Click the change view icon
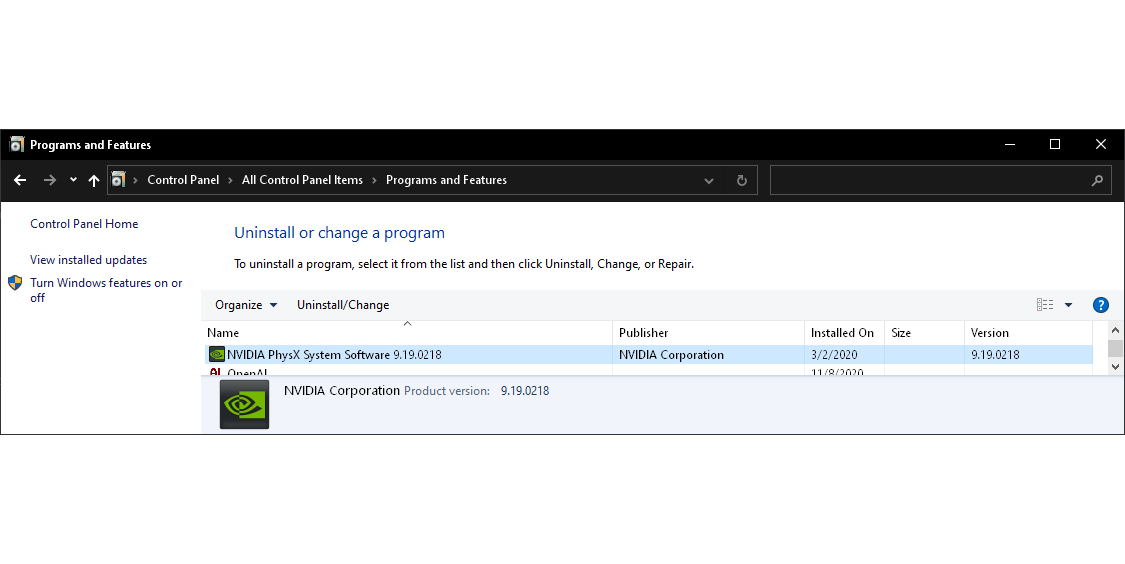 click(x=1045, y=305)
